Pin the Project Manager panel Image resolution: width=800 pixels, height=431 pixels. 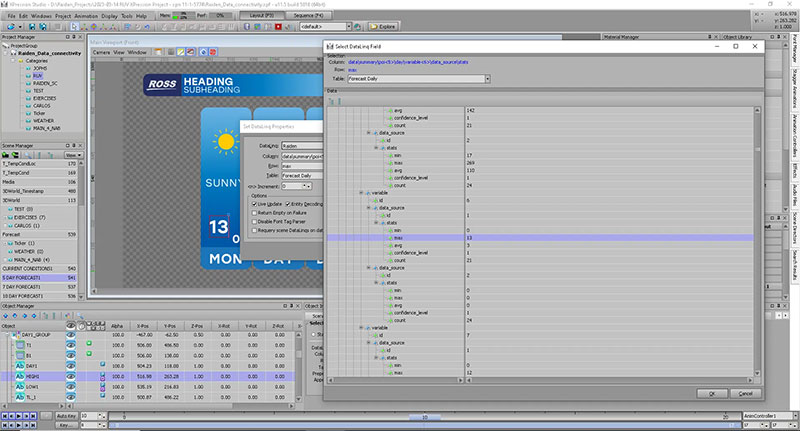click(x=75, y=37)
